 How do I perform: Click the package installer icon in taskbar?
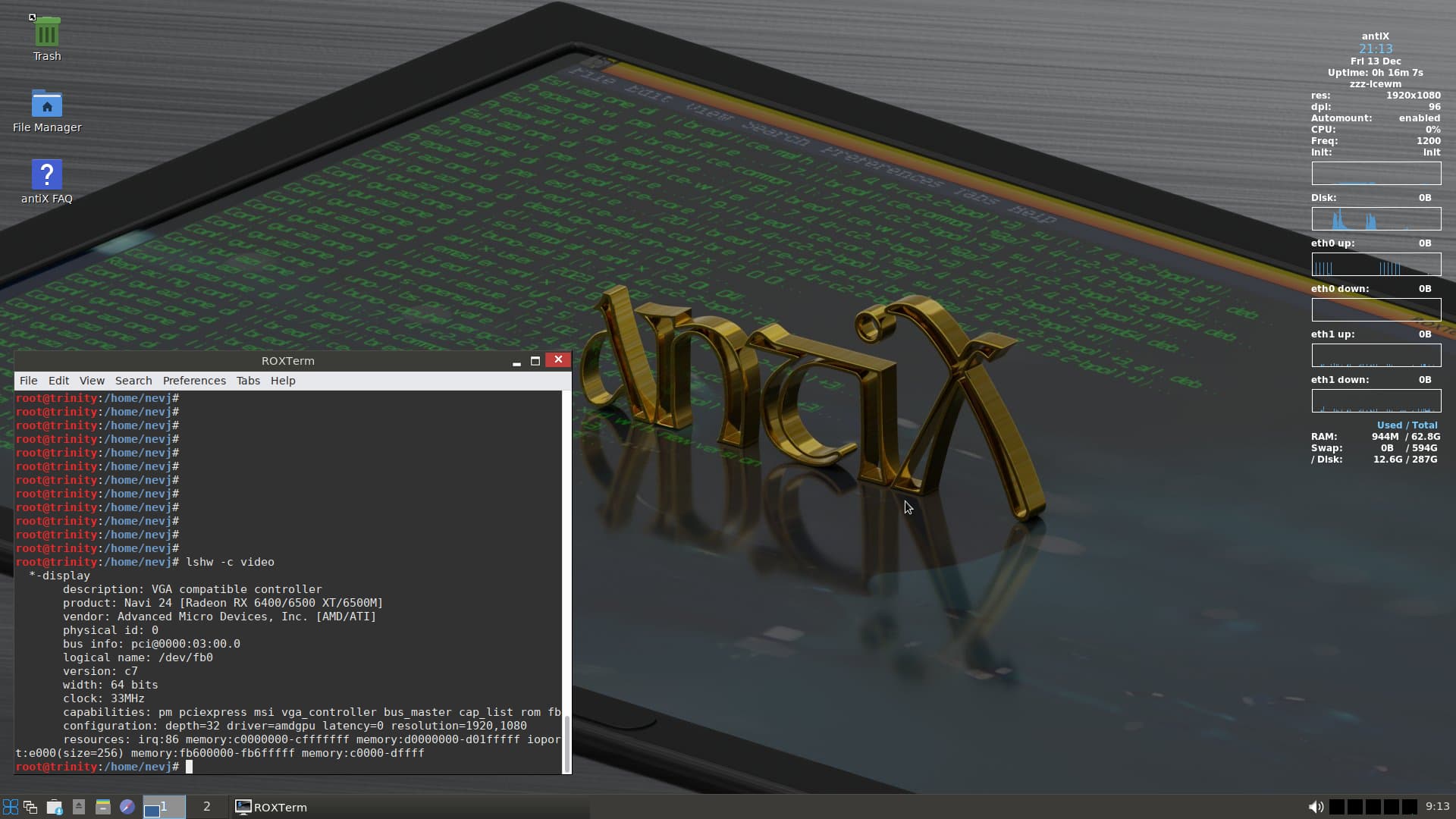point(55,807)
